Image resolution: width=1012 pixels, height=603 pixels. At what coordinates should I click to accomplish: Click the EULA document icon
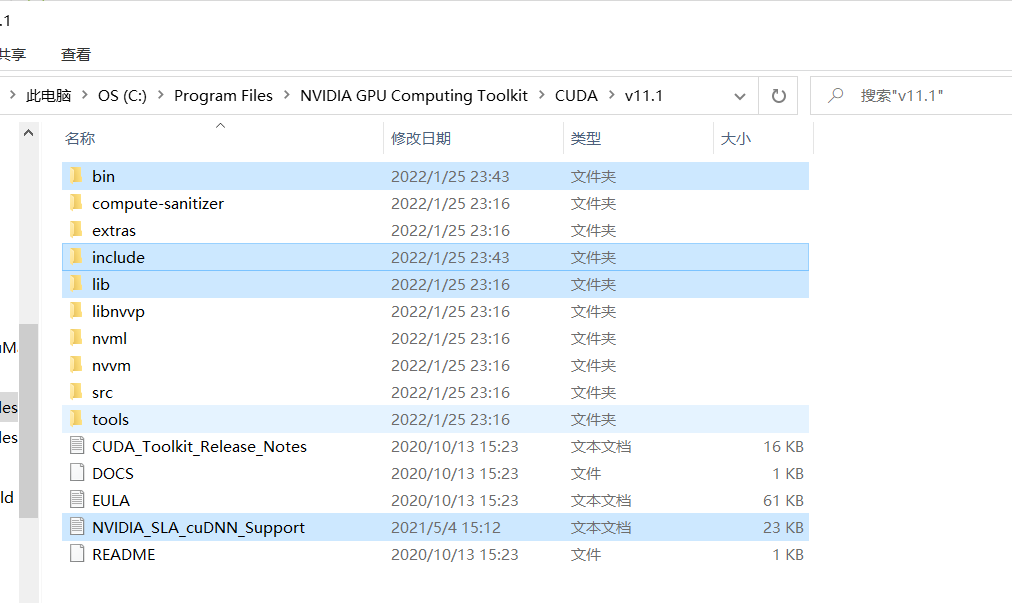pyautogui.click(x=77, y=500)
